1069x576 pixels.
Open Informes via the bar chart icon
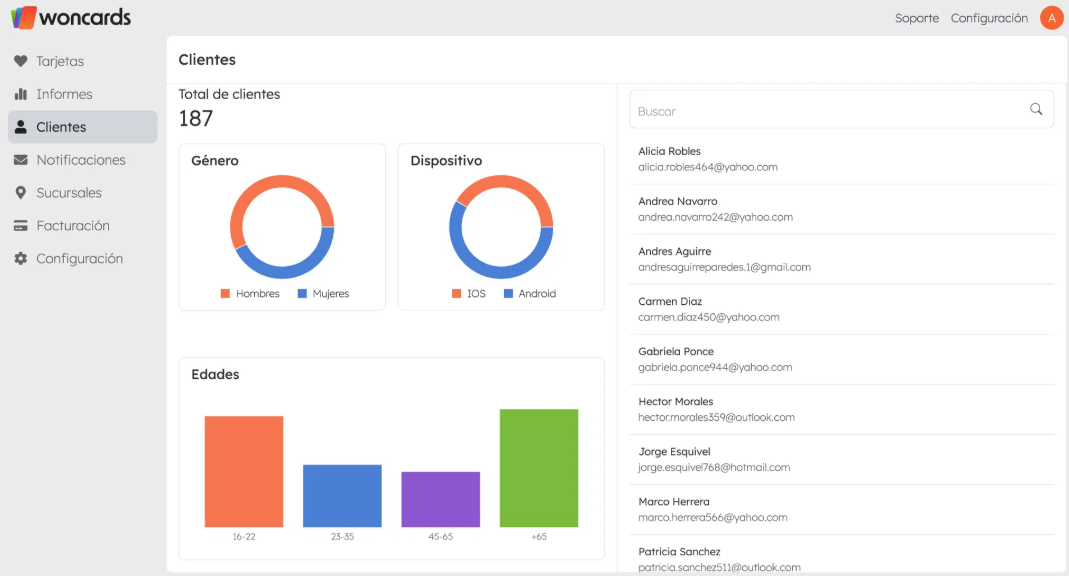(20, 93)
